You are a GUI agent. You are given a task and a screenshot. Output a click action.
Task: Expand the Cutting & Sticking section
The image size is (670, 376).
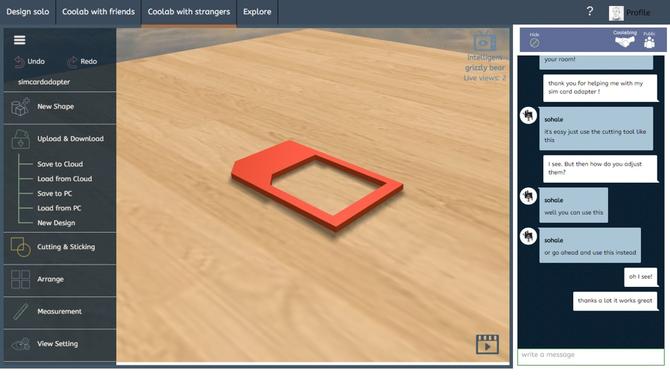pos(60,247)
